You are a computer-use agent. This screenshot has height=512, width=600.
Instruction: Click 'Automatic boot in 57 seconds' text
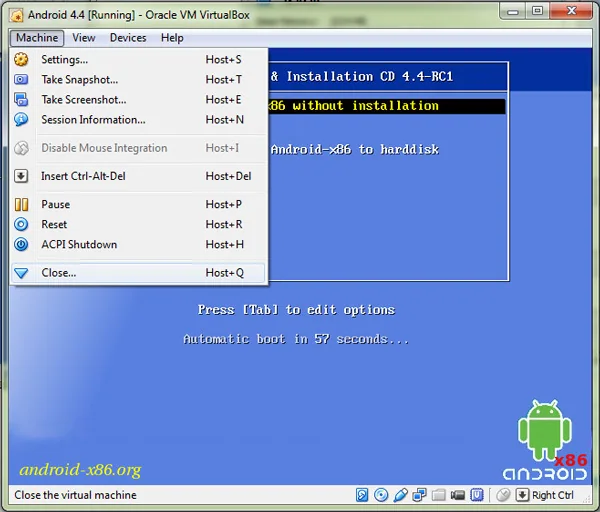click(x=296, y=339)
